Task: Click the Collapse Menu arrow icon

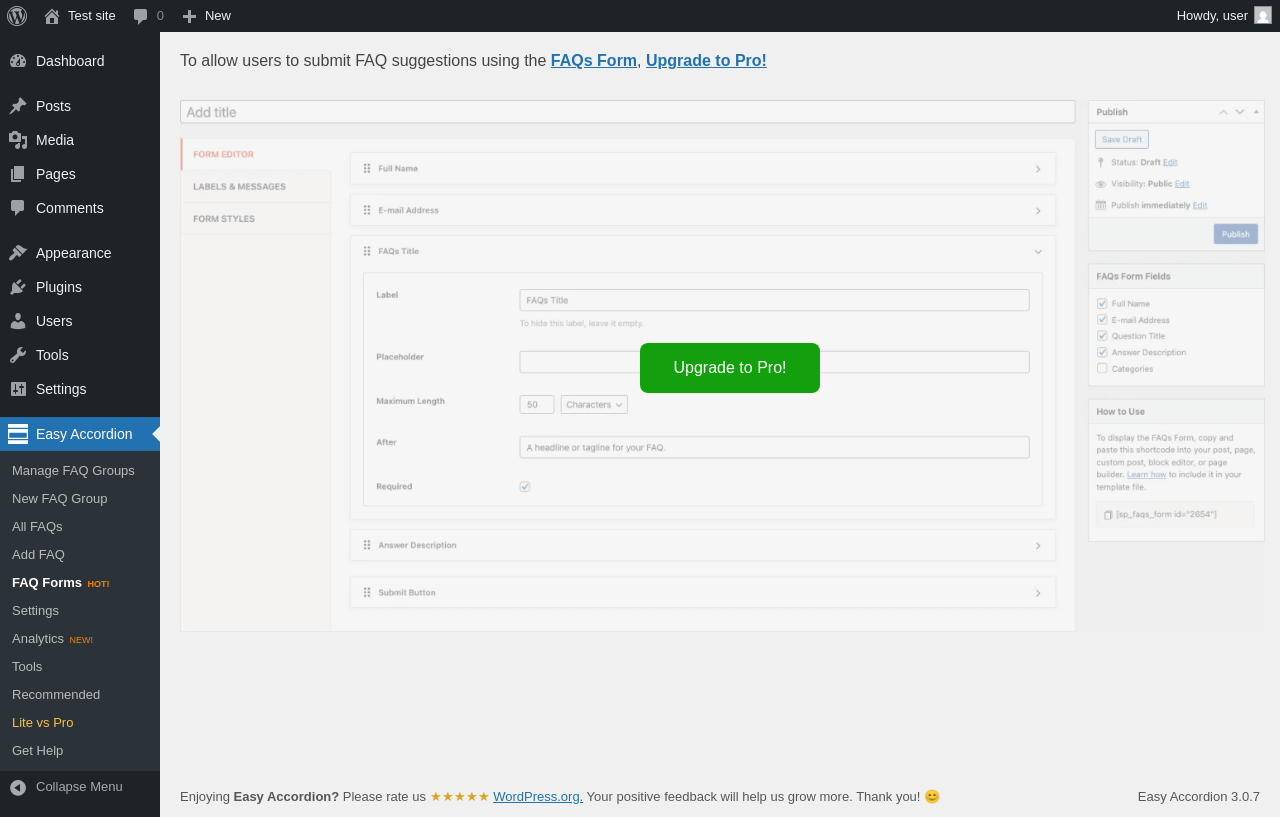Action: tap(18, 788)
